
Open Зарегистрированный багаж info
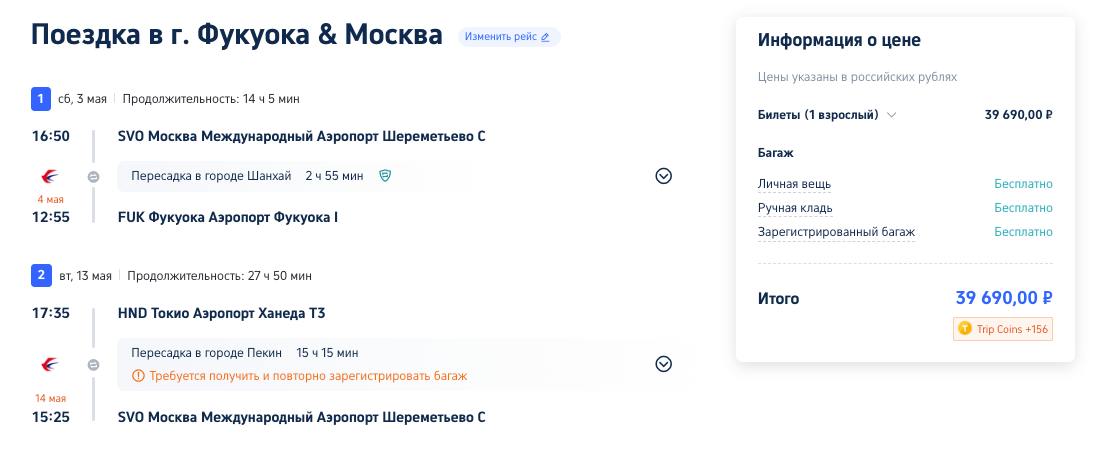coord(836,232)
